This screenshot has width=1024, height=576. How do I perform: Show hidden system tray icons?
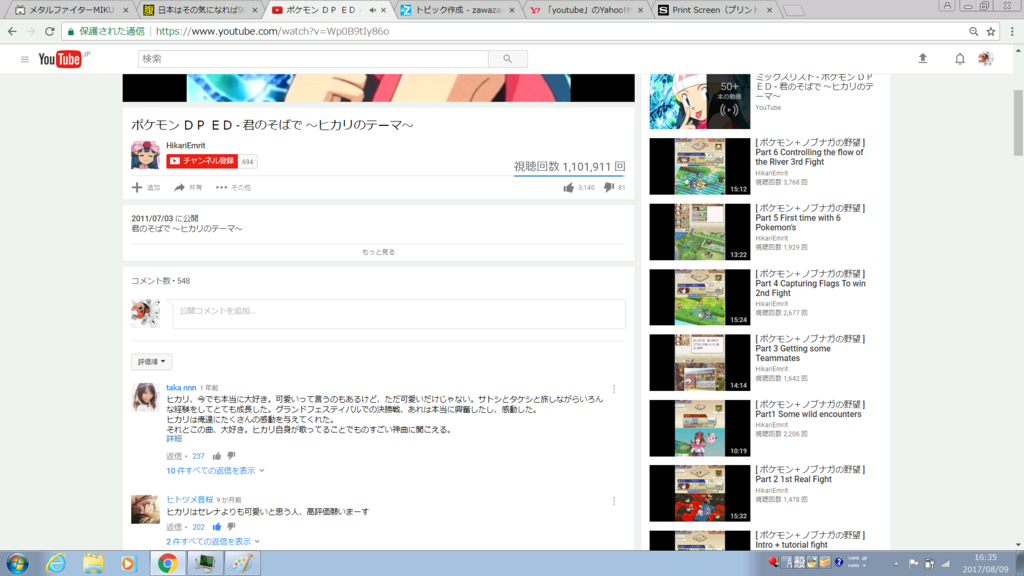pos(896,563)
